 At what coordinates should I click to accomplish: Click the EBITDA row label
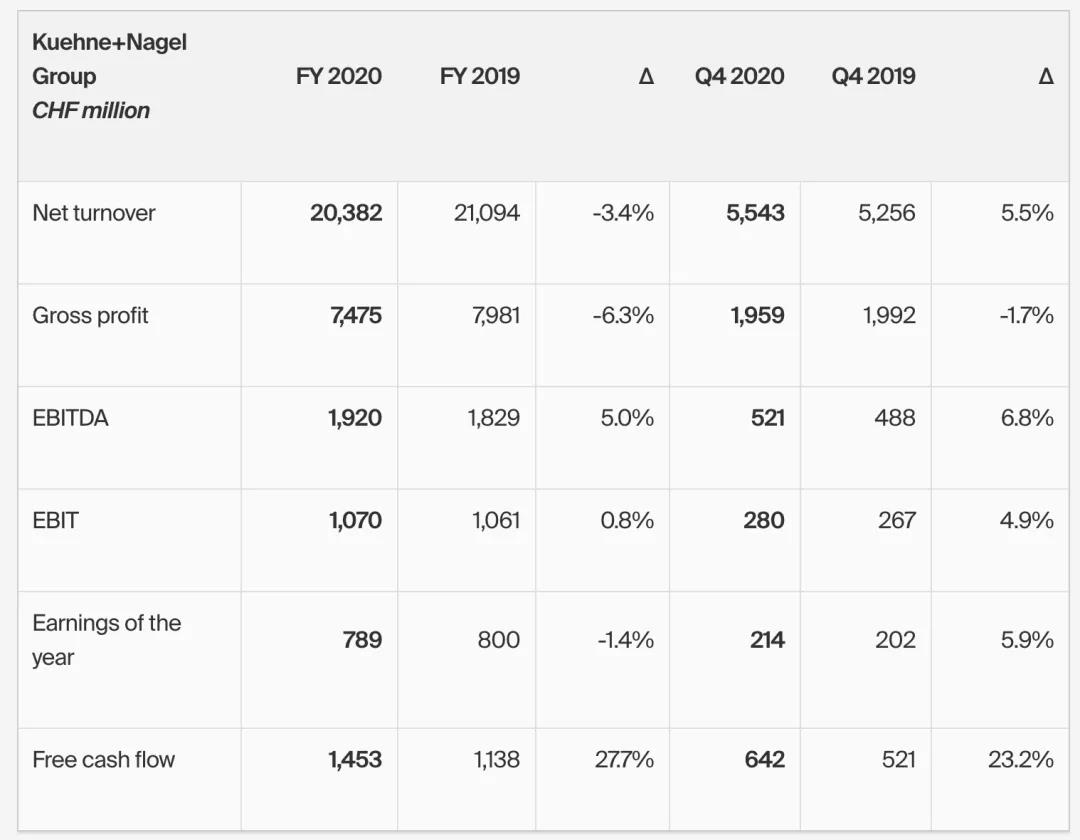[70, 418]
